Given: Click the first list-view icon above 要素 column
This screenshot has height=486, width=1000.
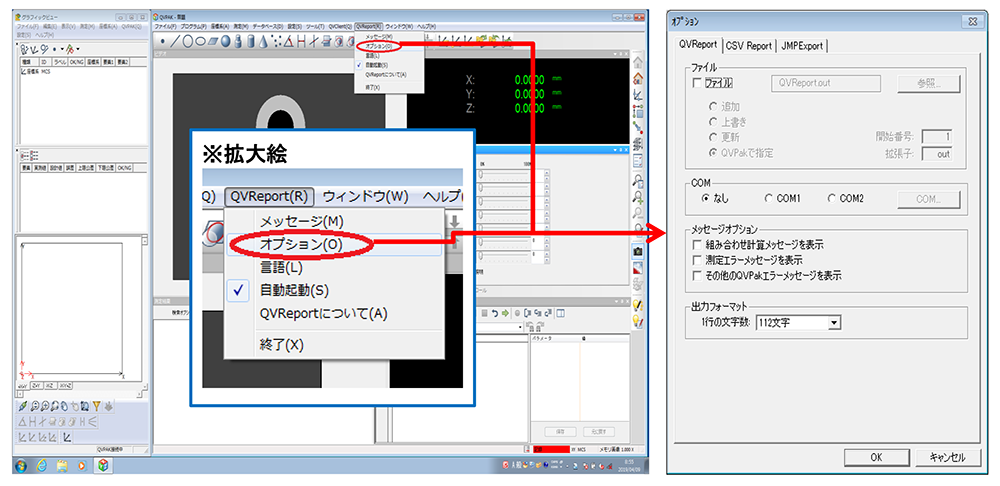Looking at the screenshot, I should [x=24, y=156].
